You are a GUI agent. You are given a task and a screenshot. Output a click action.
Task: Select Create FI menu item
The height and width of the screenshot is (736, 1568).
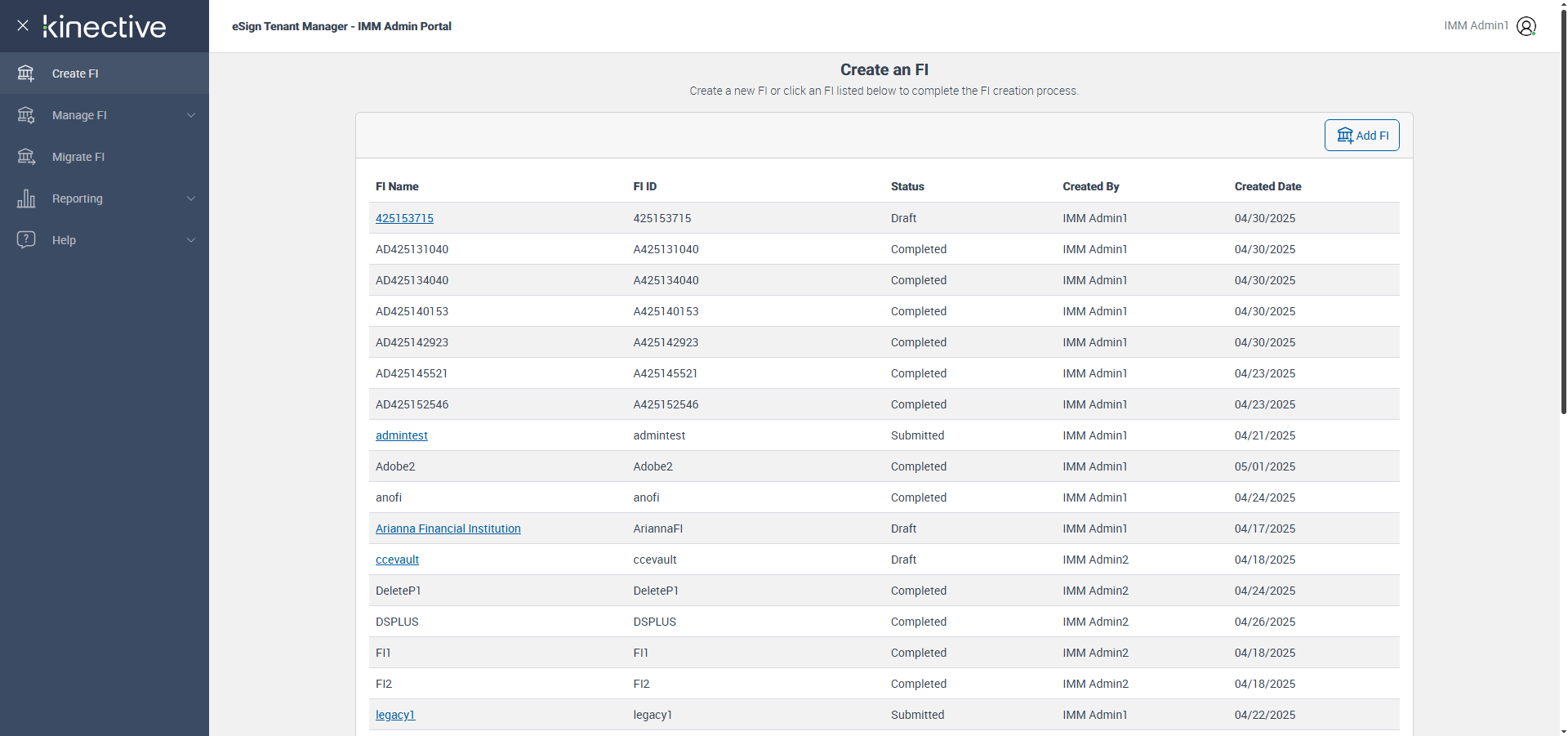(x=75, y=74)
